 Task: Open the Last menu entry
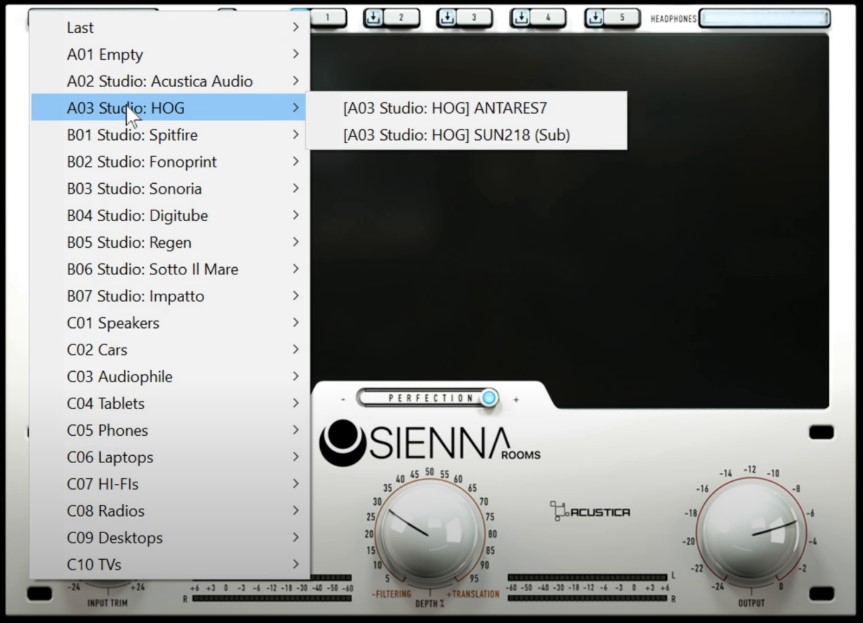pyautogui.click(x=170, y=28)
